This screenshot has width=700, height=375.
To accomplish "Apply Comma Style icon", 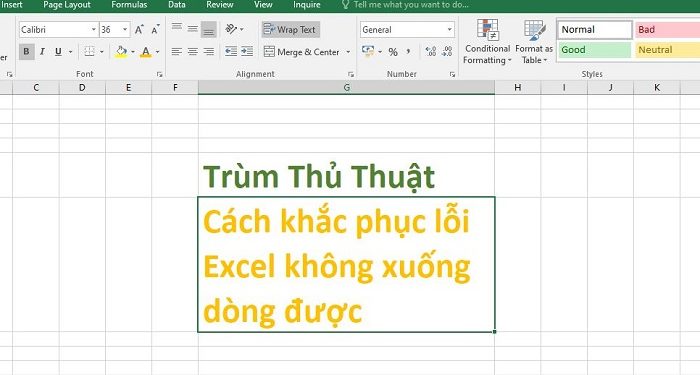I will 408,52.
